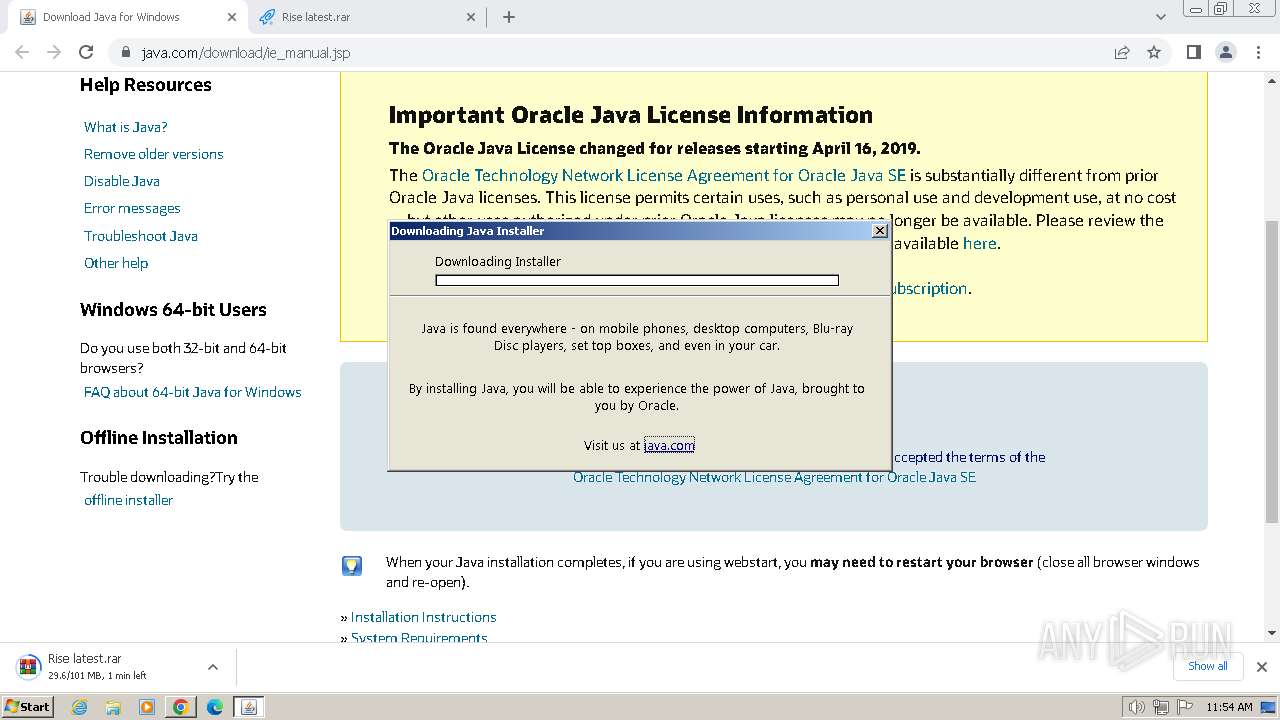Open media player from taskbar
The image size is (1280, 720).
point(147,707)
